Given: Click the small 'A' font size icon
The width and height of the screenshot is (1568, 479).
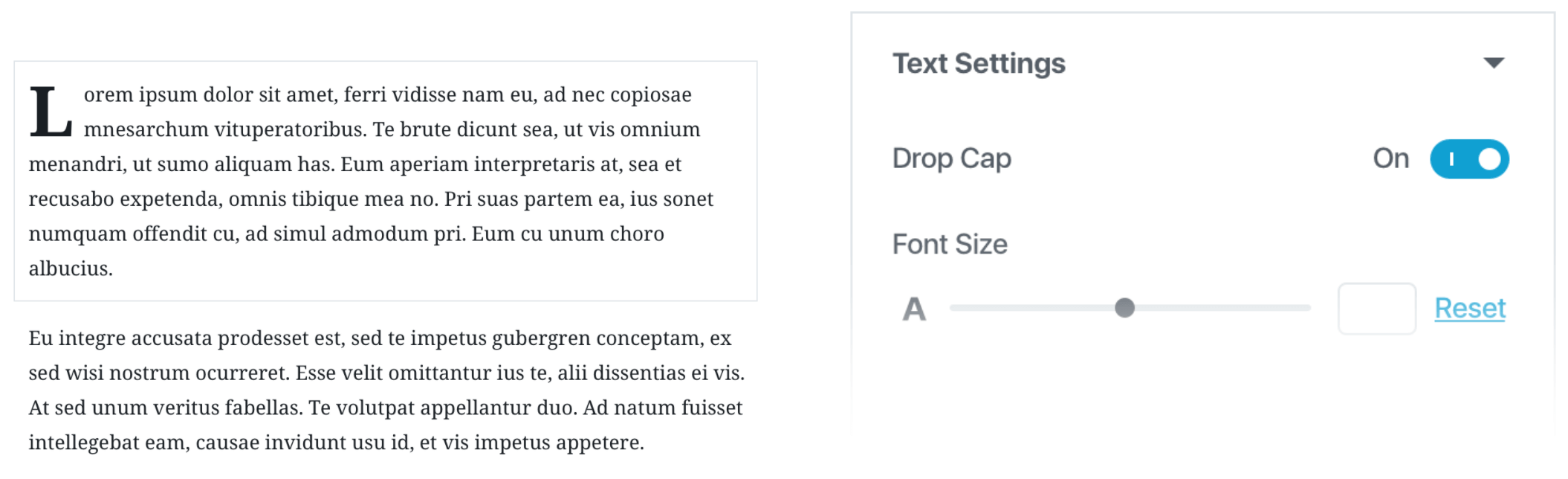Looking at the screenshot, I should coord(913,308).
